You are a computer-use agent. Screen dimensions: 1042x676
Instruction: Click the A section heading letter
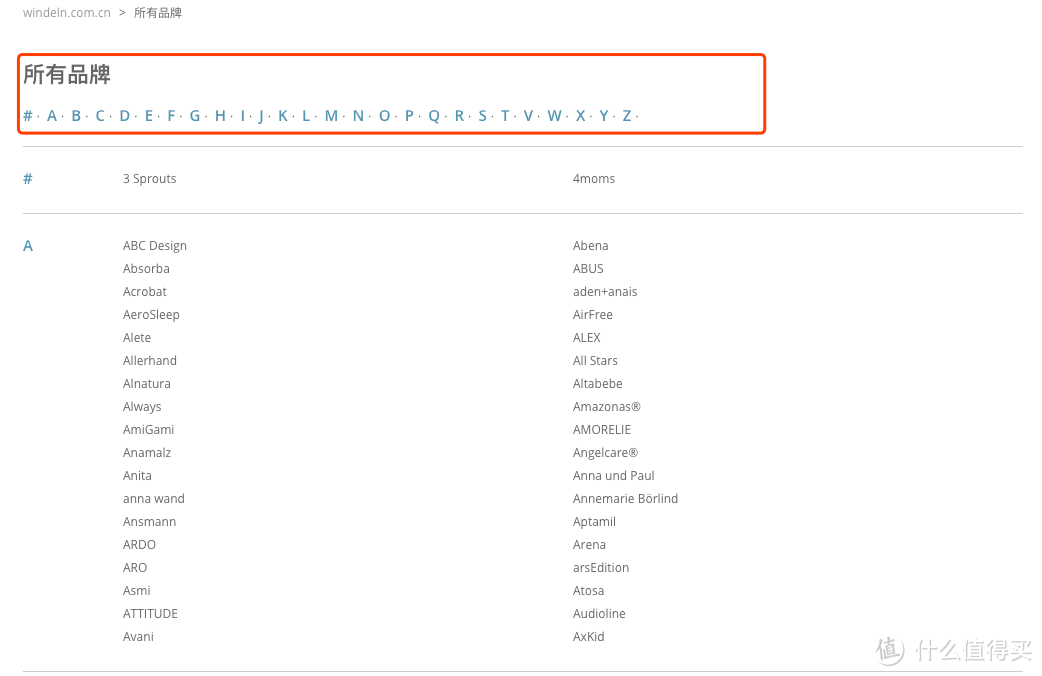tap(28, 245)
